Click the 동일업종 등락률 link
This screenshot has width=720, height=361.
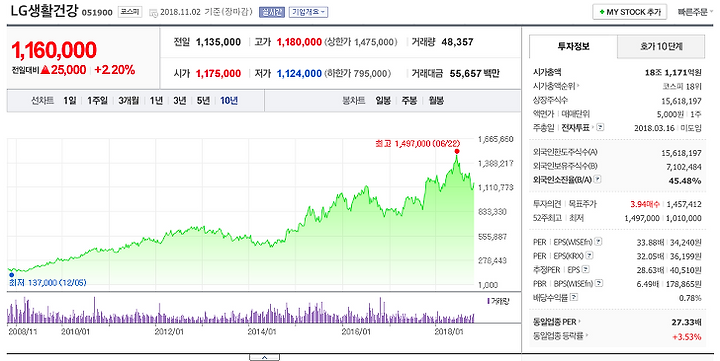click(560, 336)
